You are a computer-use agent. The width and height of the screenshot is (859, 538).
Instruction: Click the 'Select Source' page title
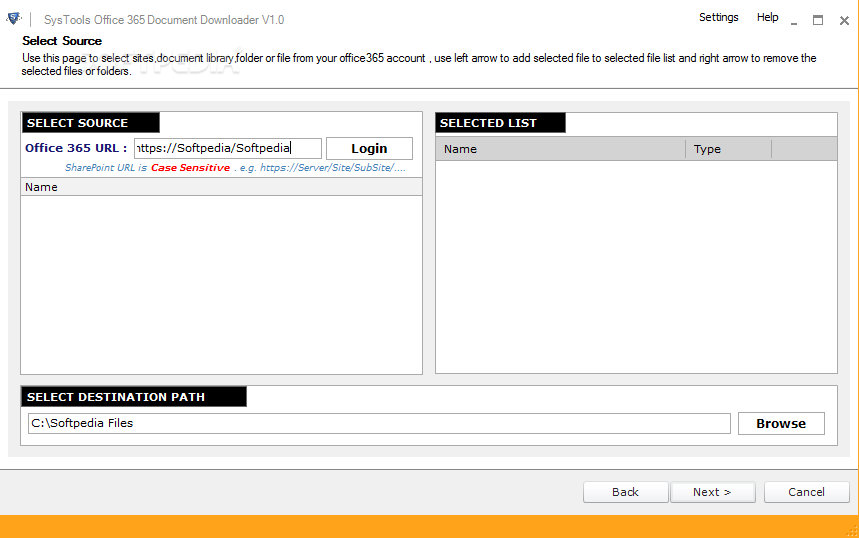click(62, 41)
